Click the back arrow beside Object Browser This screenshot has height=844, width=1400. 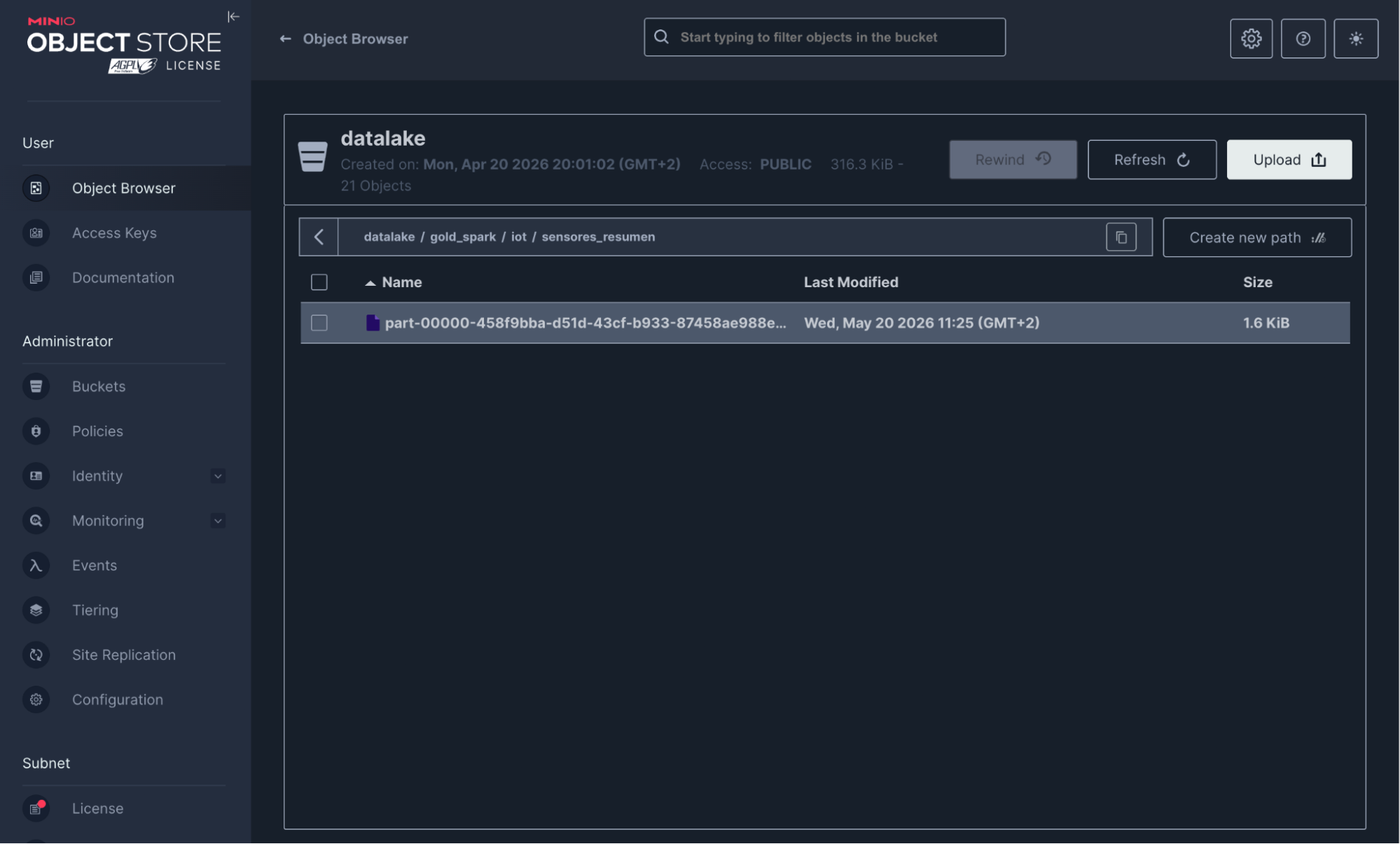coord(285,39)
